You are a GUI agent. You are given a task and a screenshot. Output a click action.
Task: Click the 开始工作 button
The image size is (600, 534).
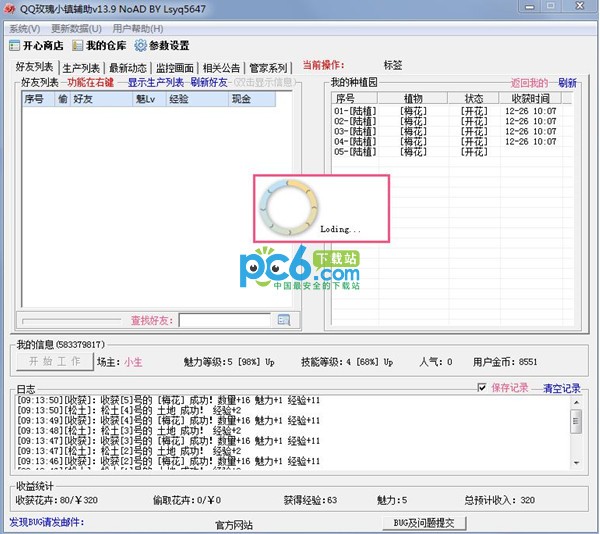(55, 361)
